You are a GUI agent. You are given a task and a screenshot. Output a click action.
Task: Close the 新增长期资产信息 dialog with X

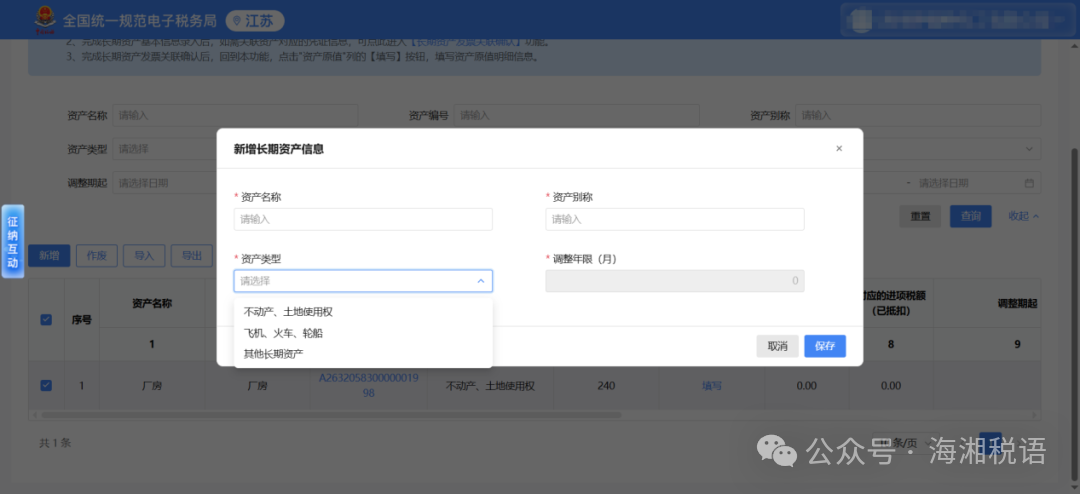coord(839,149)
